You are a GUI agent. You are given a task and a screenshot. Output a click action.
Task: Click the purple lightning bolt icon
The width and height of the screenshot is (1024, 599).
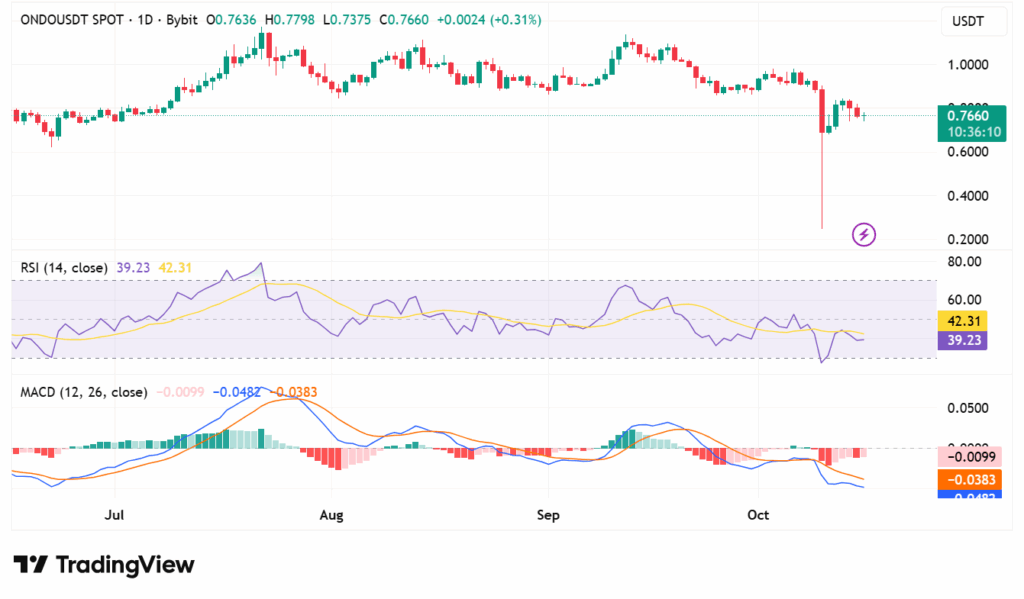[x=864, y=235]
